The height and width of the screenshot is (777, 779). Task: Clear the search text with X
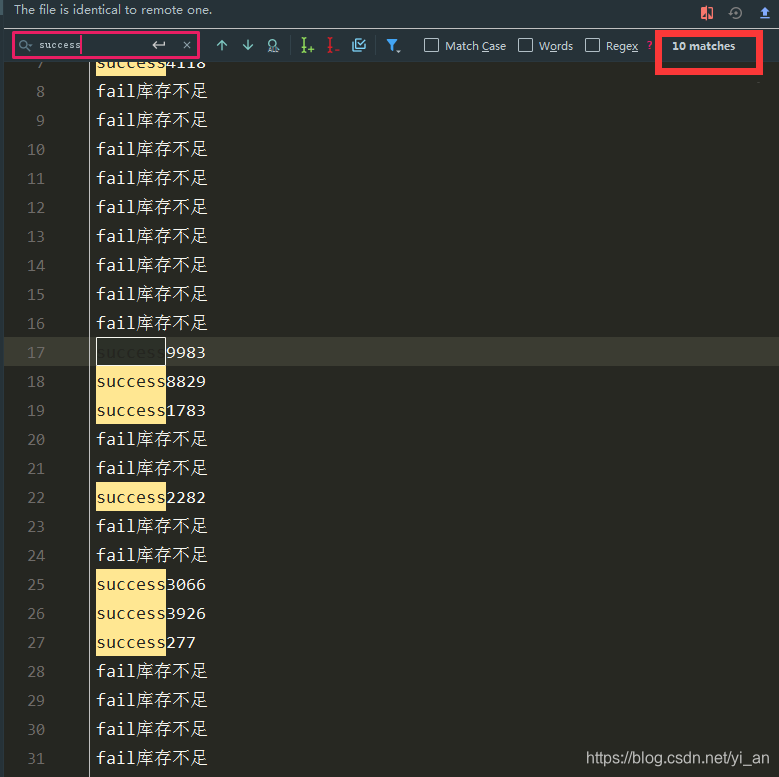[x=187, y=45]
